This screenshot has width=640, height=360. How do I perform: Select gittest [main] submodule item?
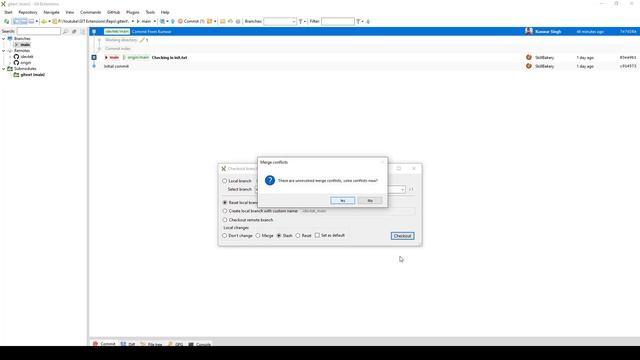pyautogui.click(x=32, y=75)
